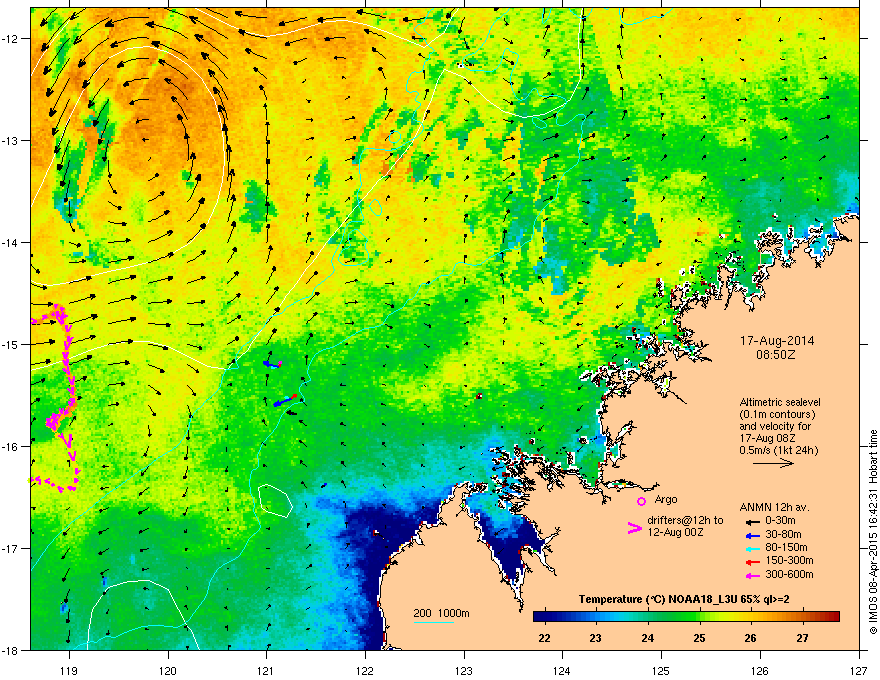Click the blue 30-80m legend arrow
The width and height of the screenshot is (880, 680).
752,535
